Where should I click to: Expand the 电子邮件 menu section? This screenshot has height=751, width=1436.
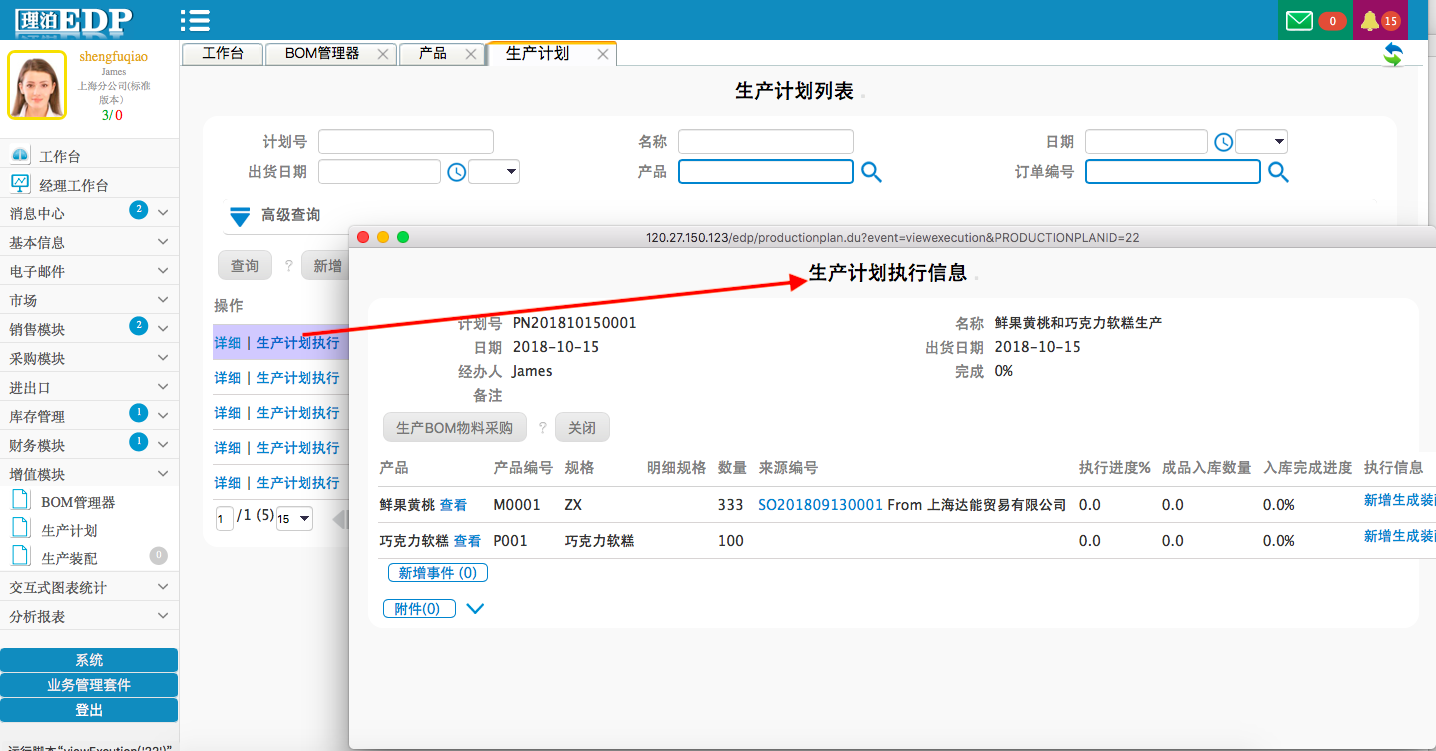coord(163,271)
